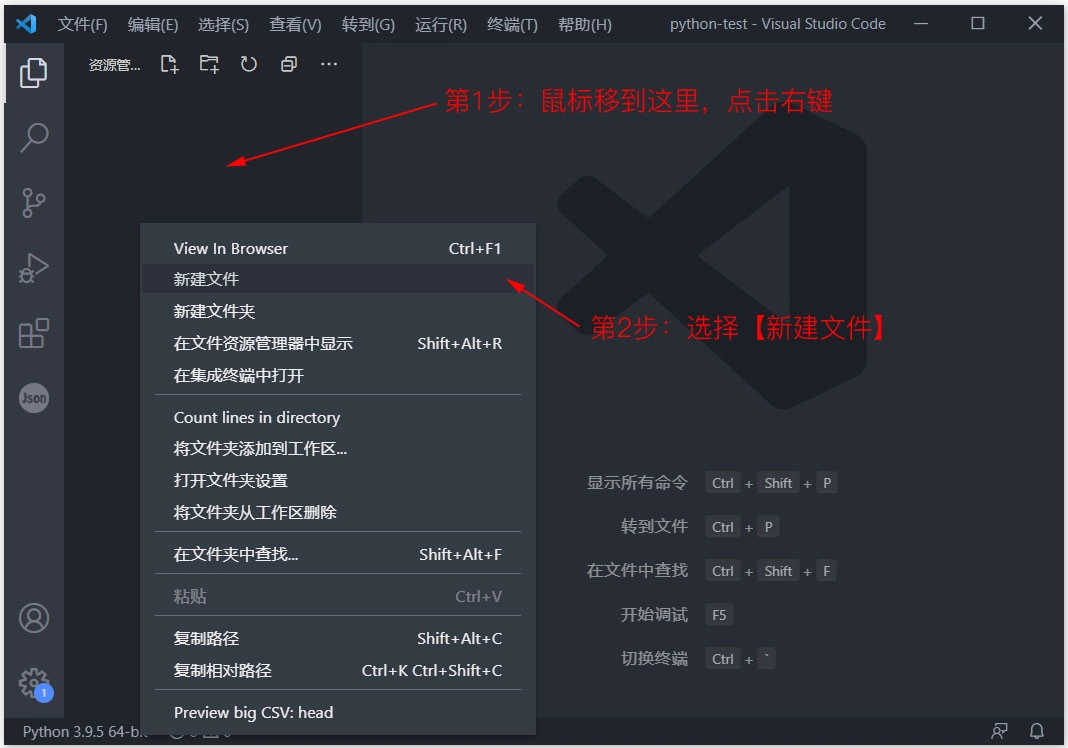This screenshot has height=748, width=1068.
Task: Open the Search panel in the activity bar
Action: (34, 137)
